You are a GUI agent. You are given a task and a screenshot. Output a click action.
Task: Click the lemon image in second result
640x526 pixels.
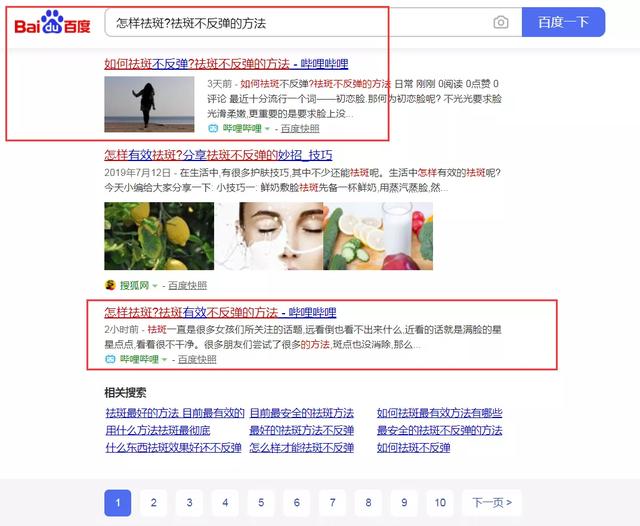pos(158,236)
